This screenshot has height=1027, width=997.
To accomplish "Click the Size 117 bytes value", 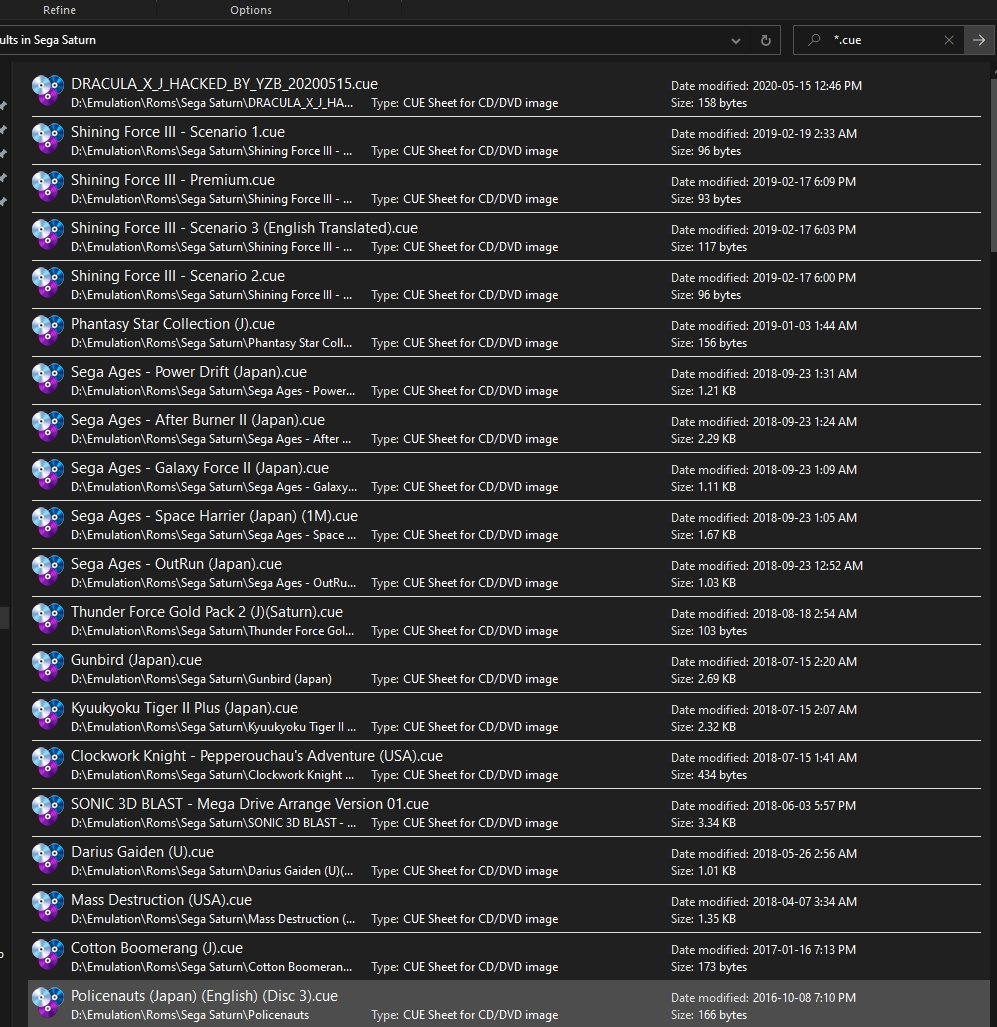I will [x=722, y=247].
